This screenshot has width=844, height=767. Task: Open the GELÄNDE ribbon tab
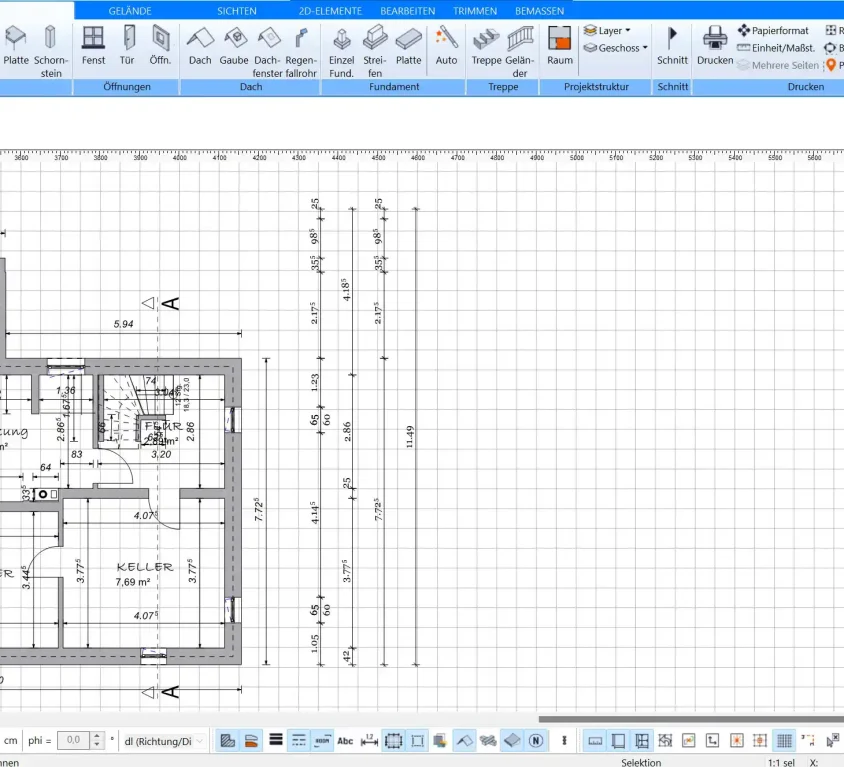[x=130, y=11]
